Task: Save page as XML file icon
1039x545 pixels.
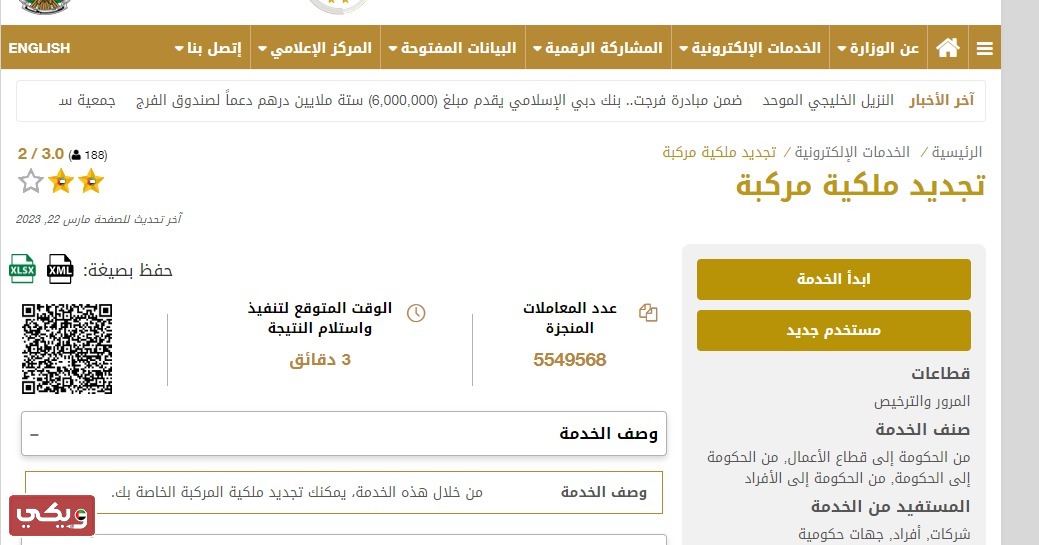Action: tap(60, 269)
